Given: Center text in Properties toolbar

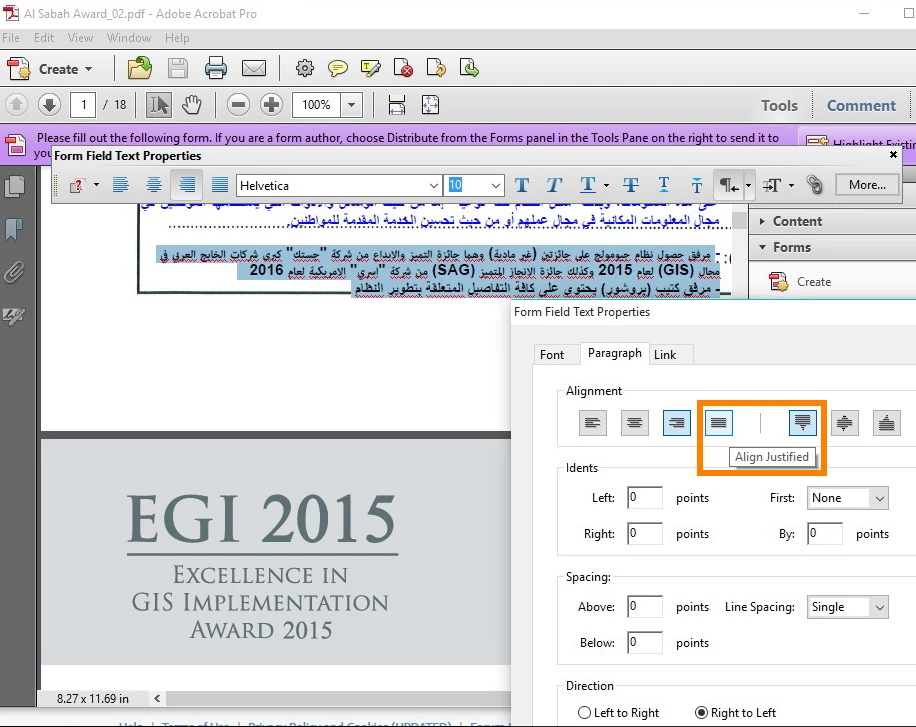Looking at the screenshot, I should (154, 185).
